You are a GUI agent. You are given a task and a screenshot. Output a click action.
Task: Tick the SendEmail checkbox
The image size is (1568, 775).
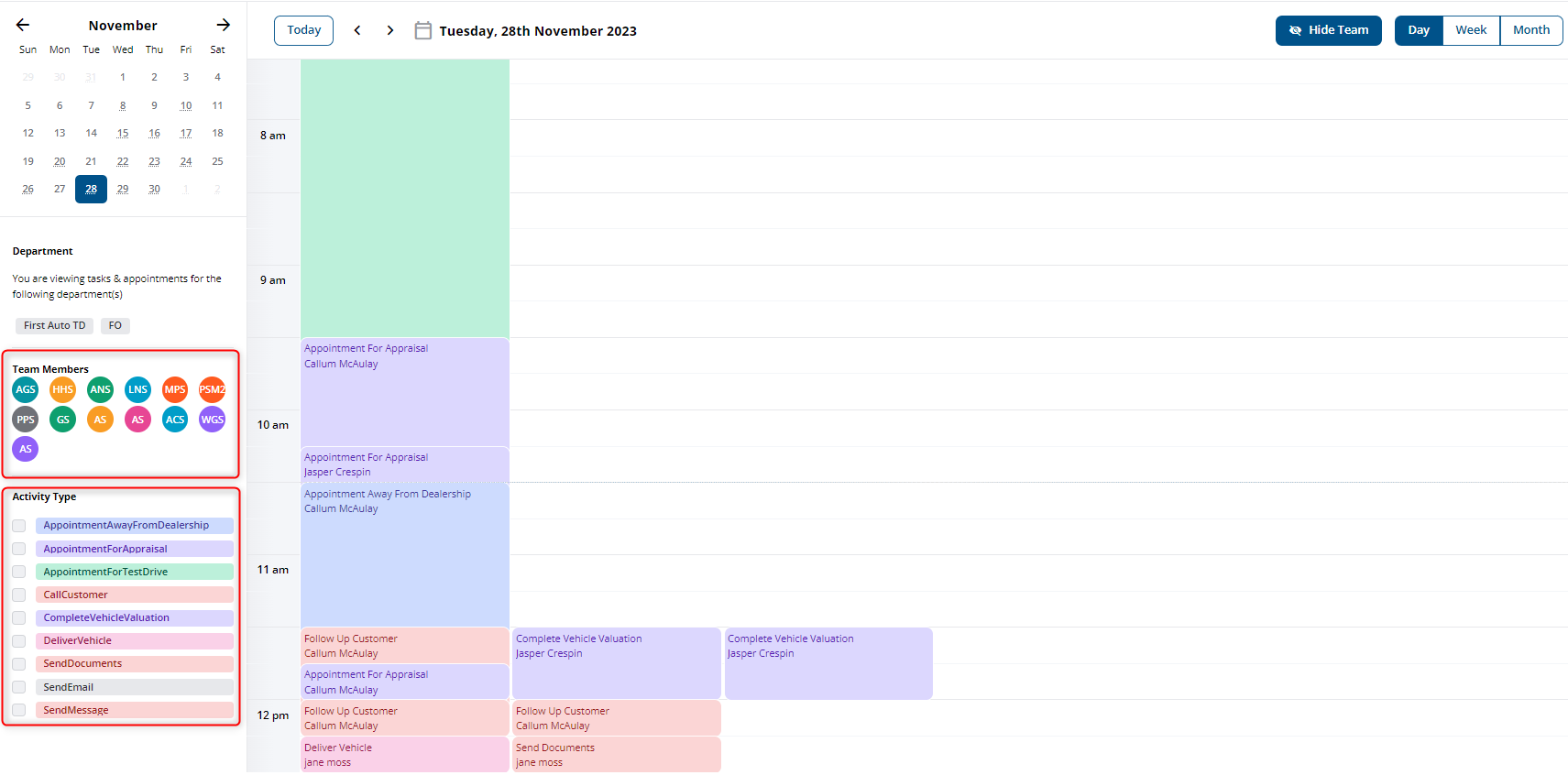pyautogui.click(x=18, y=687)
